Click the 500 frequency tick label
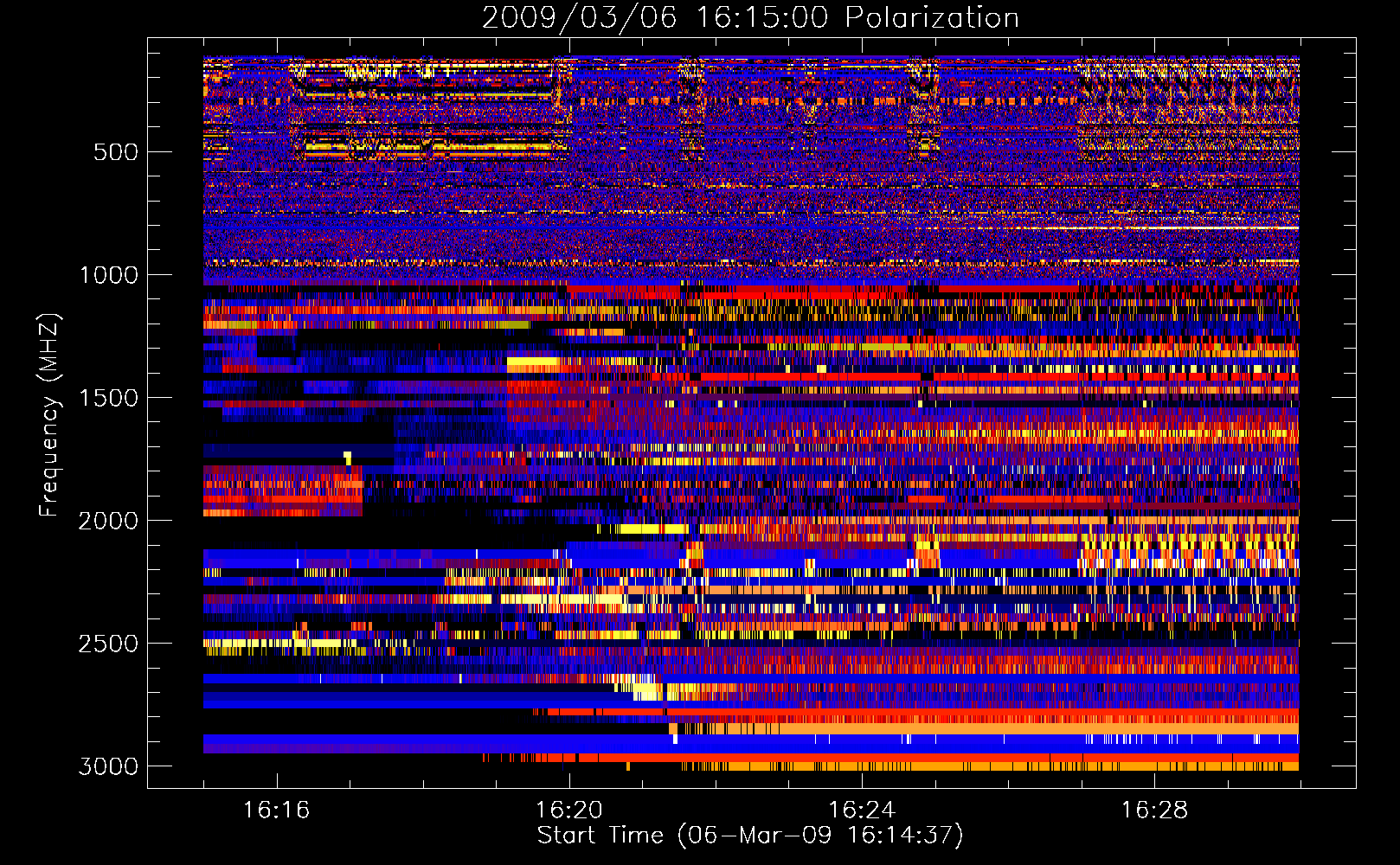This screenshot has width=1400, height=865. 115,152
